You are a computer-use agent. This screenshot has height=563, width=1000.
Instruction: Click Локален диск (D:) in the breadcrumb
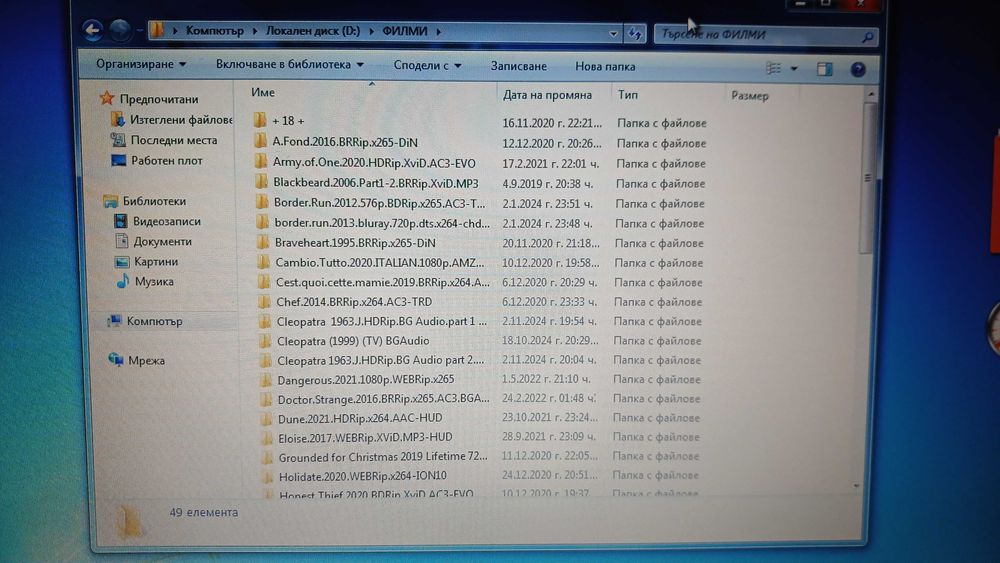tap(312, 31)
